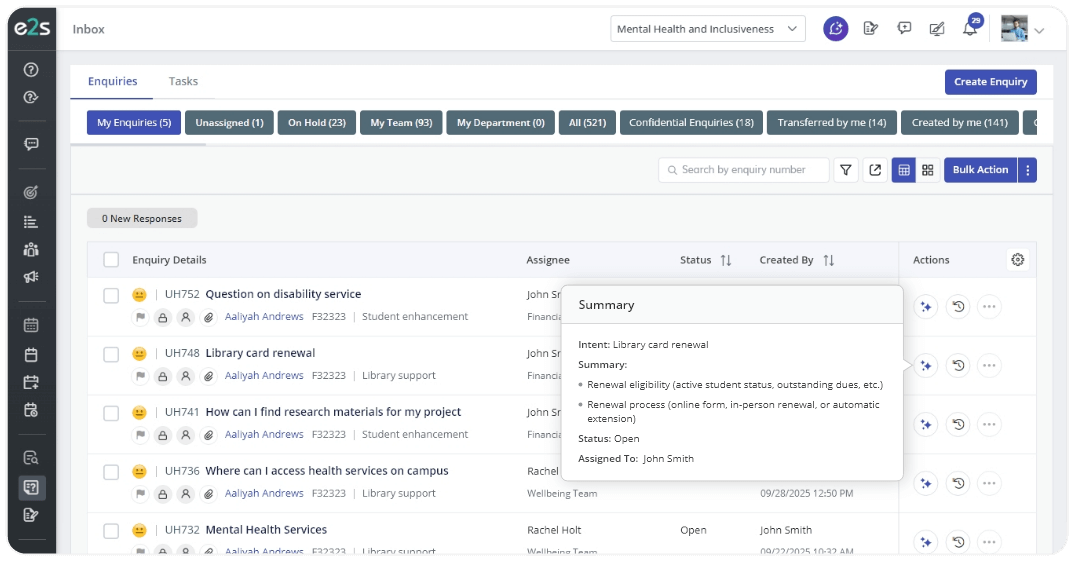Click the person icon on UH736 row
1074x561 pixels.
[186, 494]
